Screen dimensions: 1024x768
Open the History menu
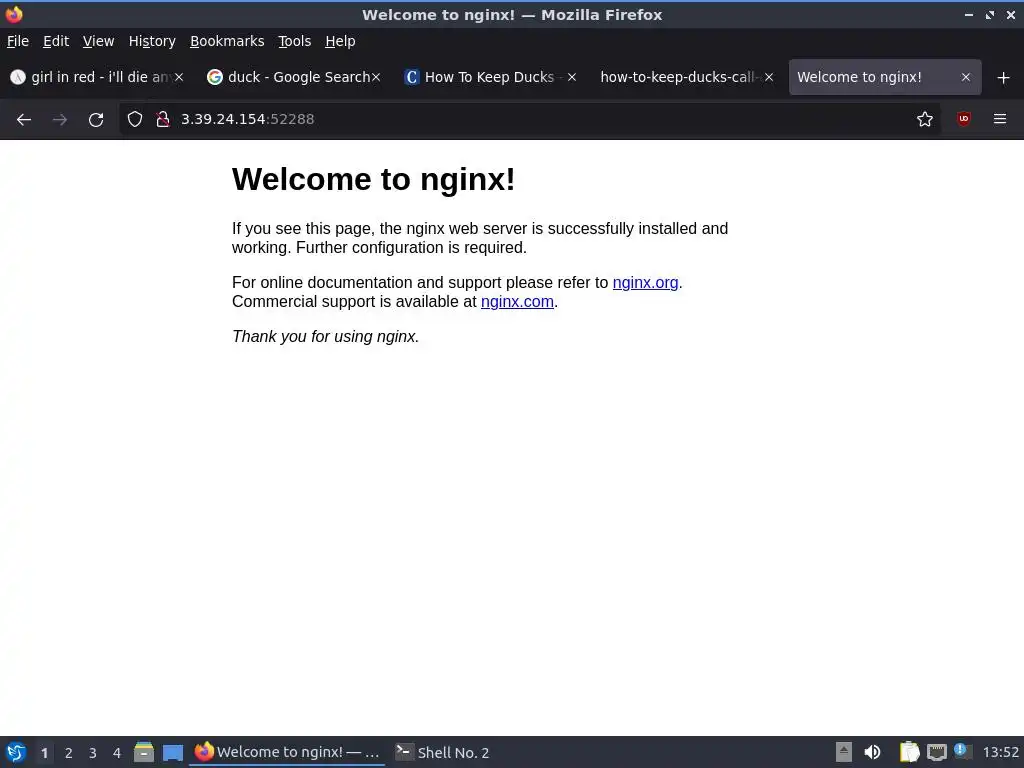click(x=152, y=41)
